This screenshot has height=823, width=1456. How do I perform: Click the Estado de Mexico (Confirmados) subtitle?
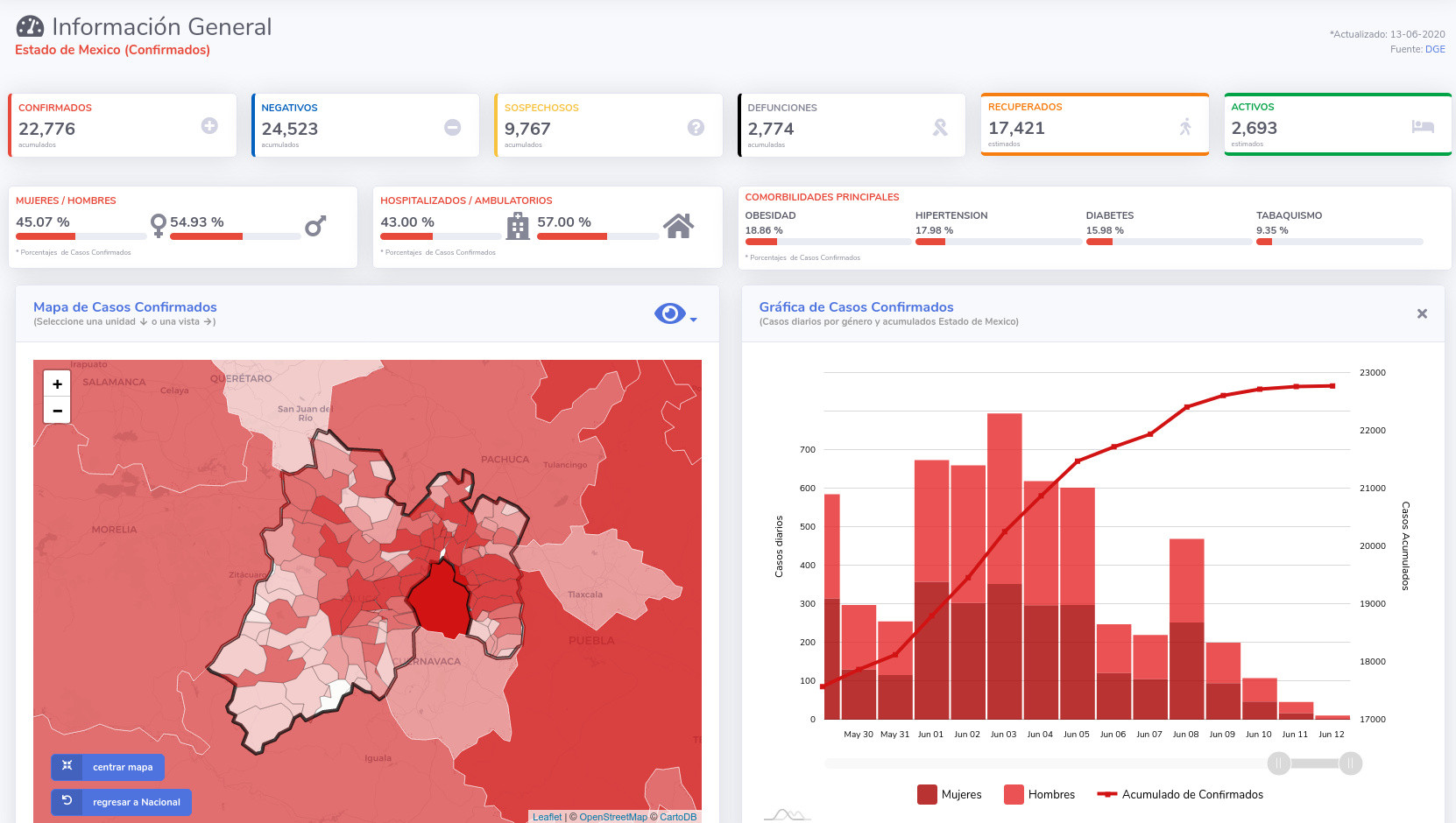112,50
